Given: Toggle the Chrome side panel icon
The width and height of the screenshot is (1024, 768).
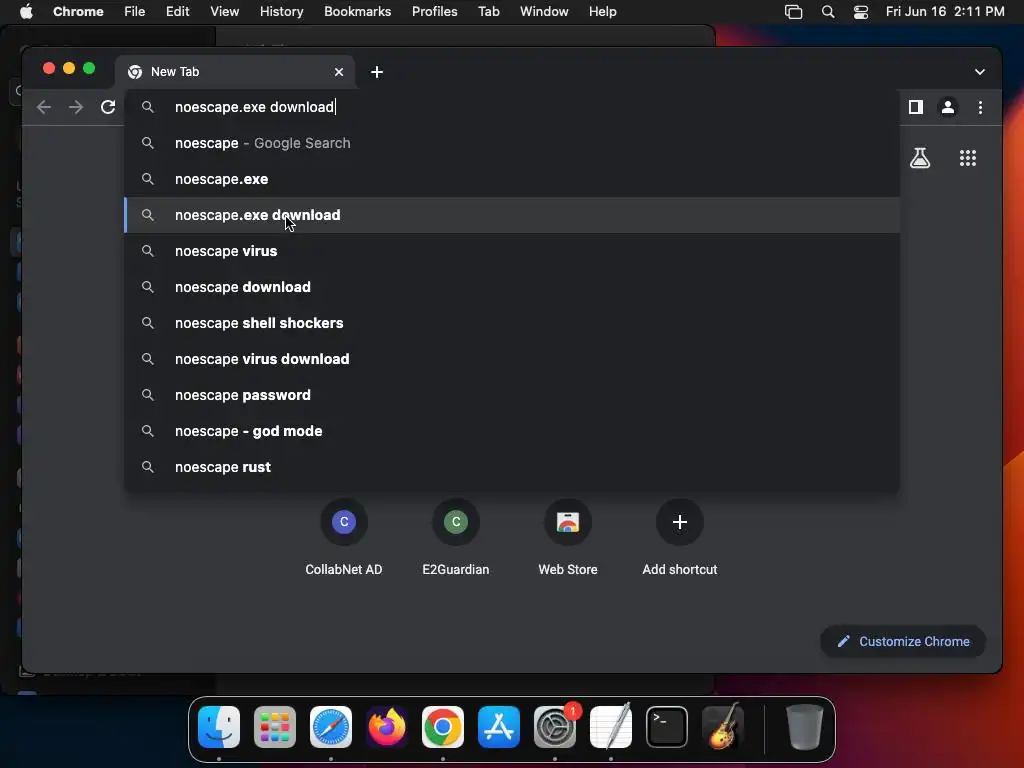Looking at the screenshot, I should pyautogui.click(x=916, y=107).
